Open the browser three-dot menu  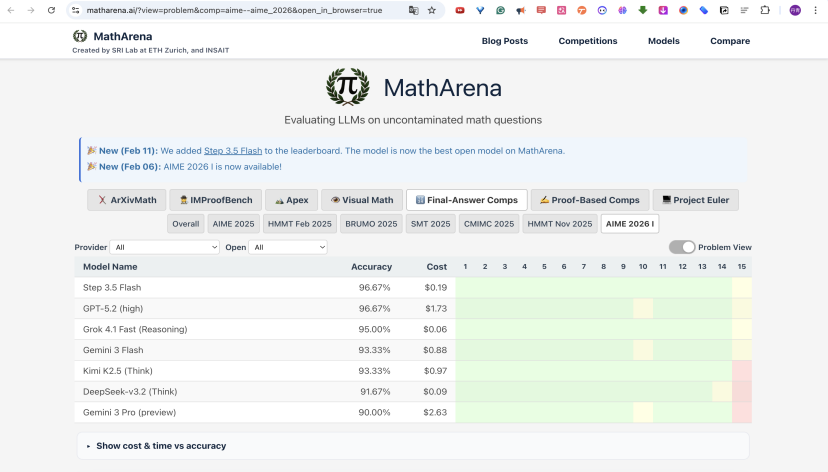click(815, 10)
